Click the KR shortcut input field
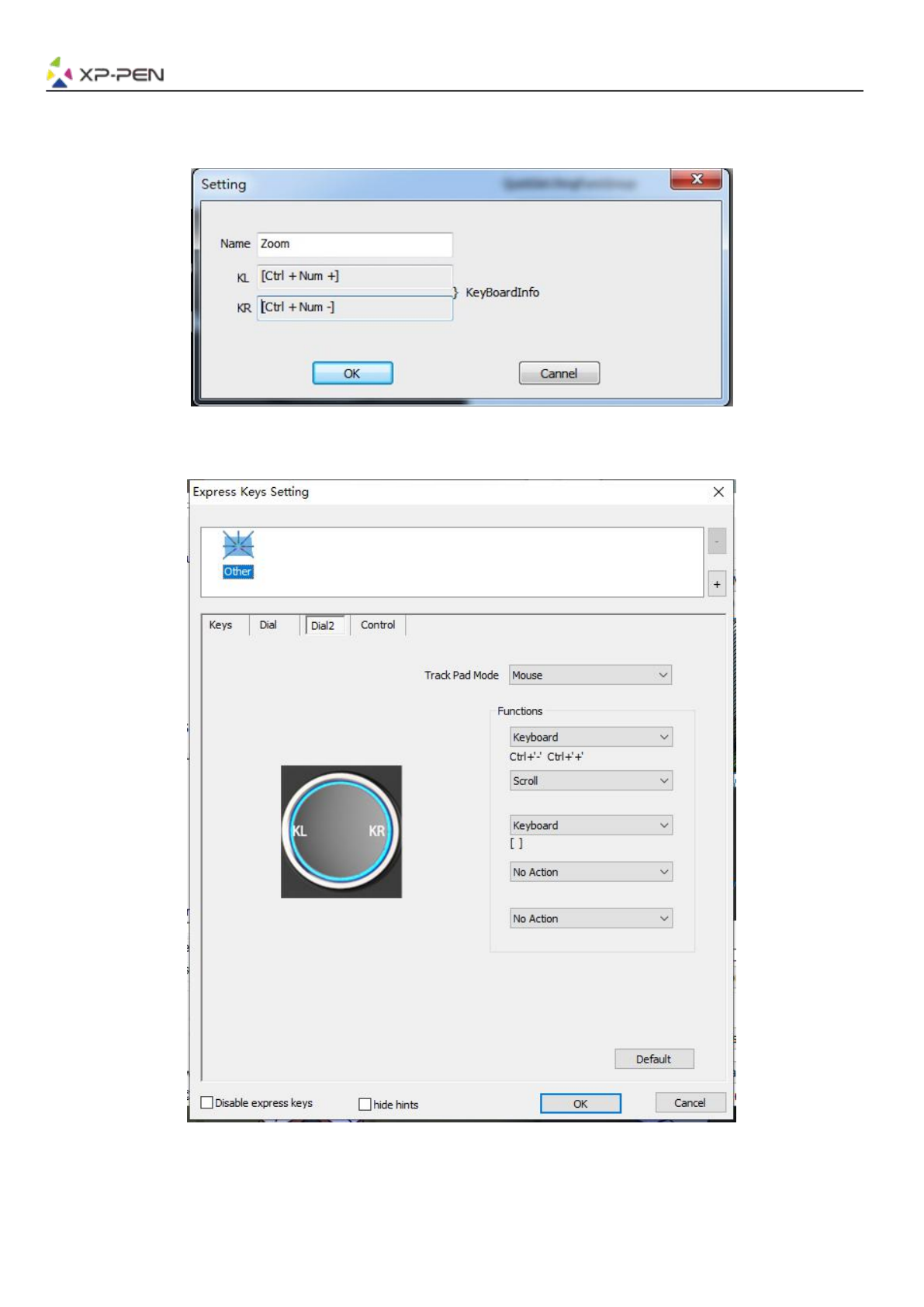Image resolution: width=924 pixels, height=1307 pixels. click(355, 307)
